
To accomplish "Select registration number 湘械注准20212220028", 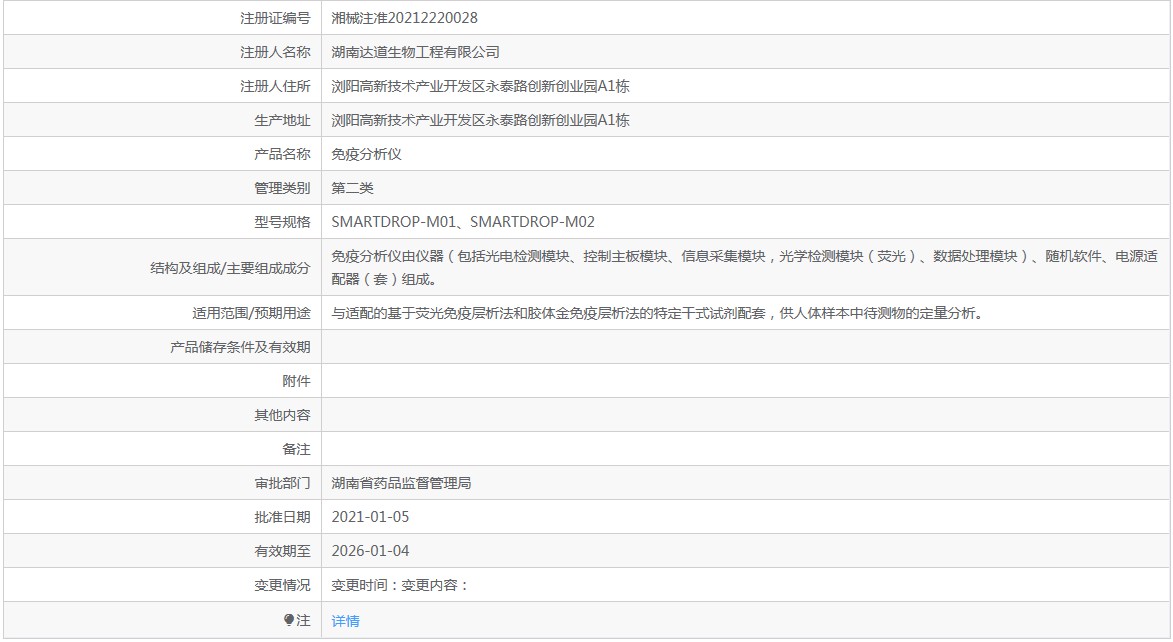I will click(x=404, y=18).
